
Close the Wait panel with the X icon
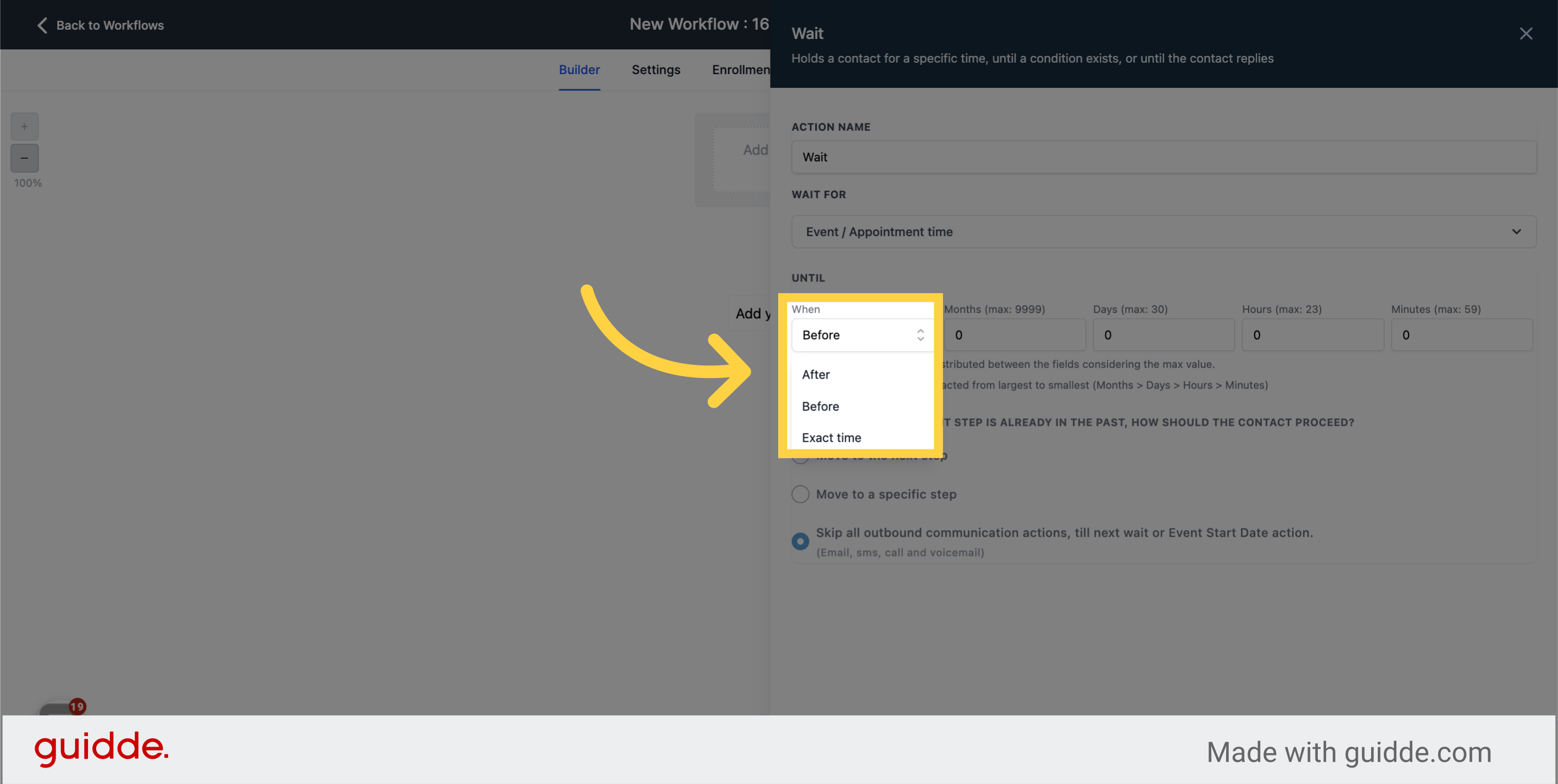(x=1527, y=34)
